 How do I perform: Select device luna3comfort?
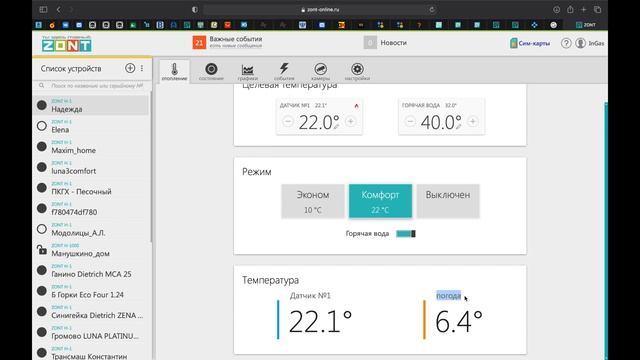click(91, 167)
